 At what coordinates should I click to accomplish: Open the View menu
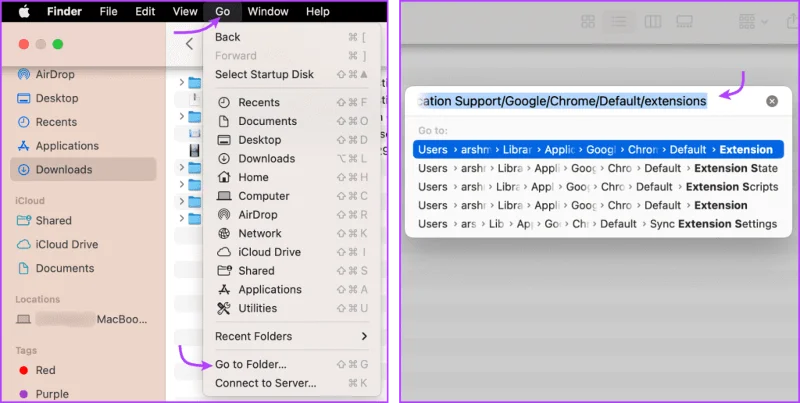point(185,11)
